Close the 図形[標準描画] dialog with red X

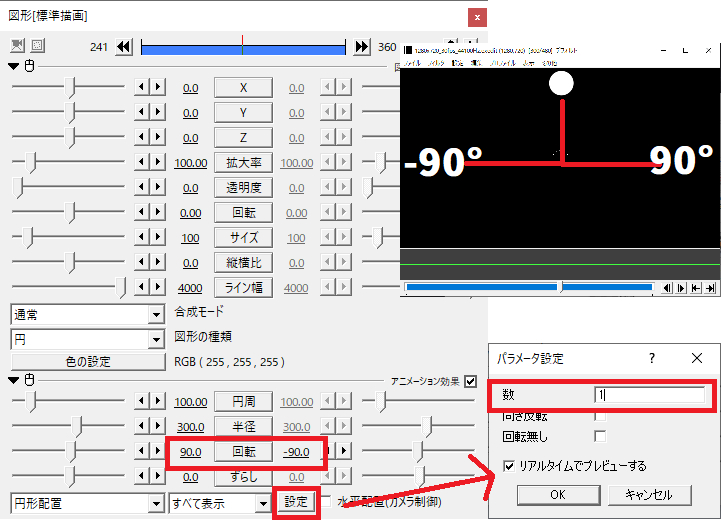(x=477, y=18)
